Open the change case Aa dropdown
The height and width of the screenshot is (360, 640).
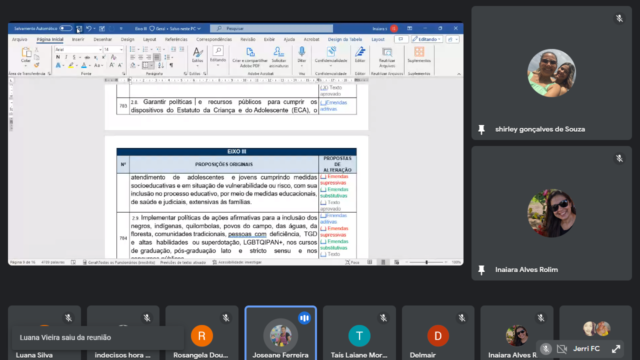[x=98, y=65]
